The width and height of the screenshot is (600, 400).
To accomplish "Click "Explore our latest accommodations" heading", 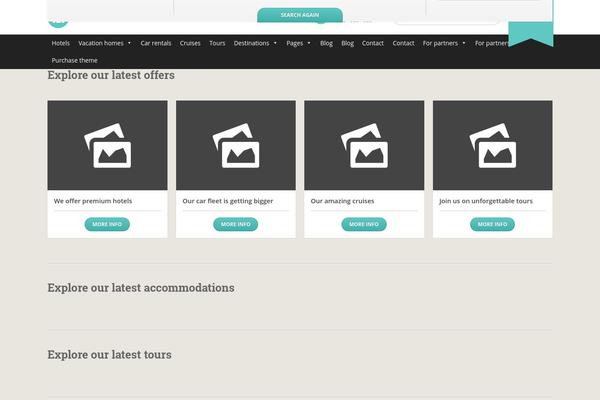I will pos(141,287).
